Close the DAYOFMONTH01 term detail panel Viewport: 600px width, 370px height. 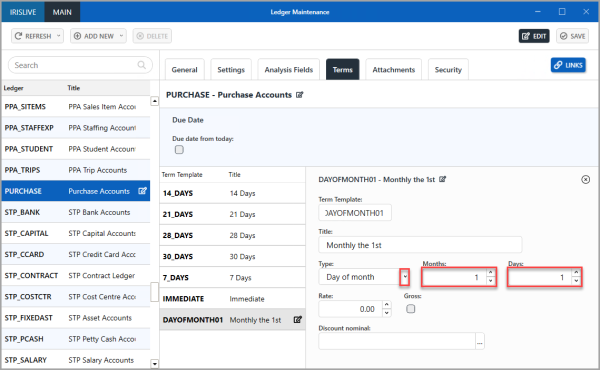585,179
